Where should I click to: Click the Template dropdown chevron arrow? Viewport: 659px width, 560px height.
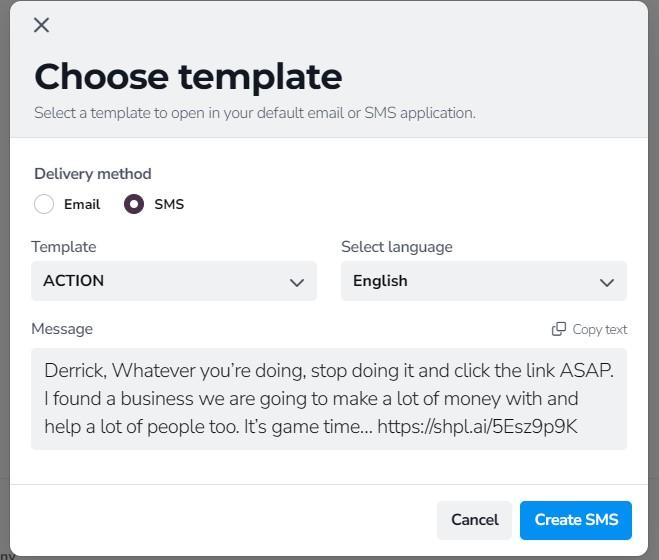296,282
